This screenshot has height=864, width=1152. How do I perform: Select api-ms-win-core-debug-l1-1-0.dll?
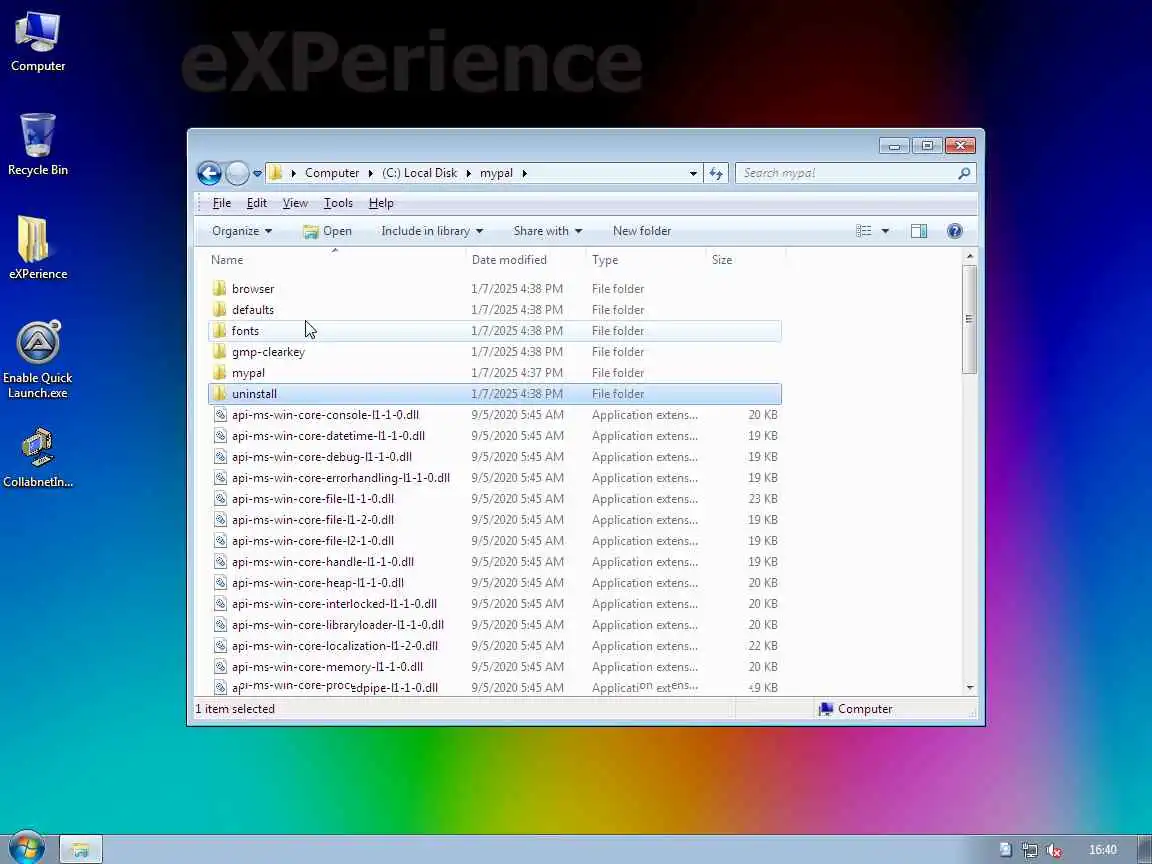[494, 457]
